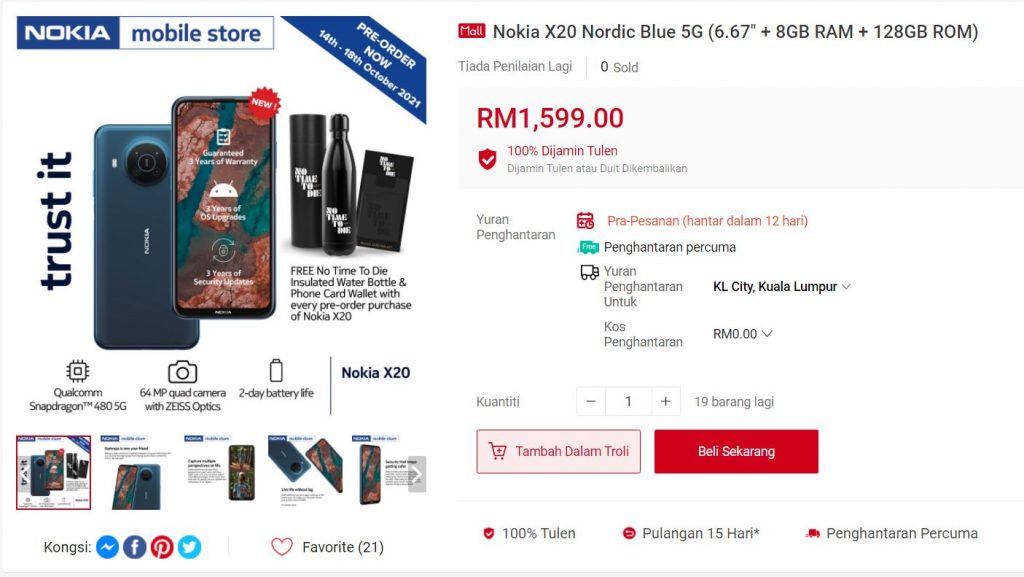1024x577 pixels.
Task: Share product on Facebook
Action: (135, 547)
